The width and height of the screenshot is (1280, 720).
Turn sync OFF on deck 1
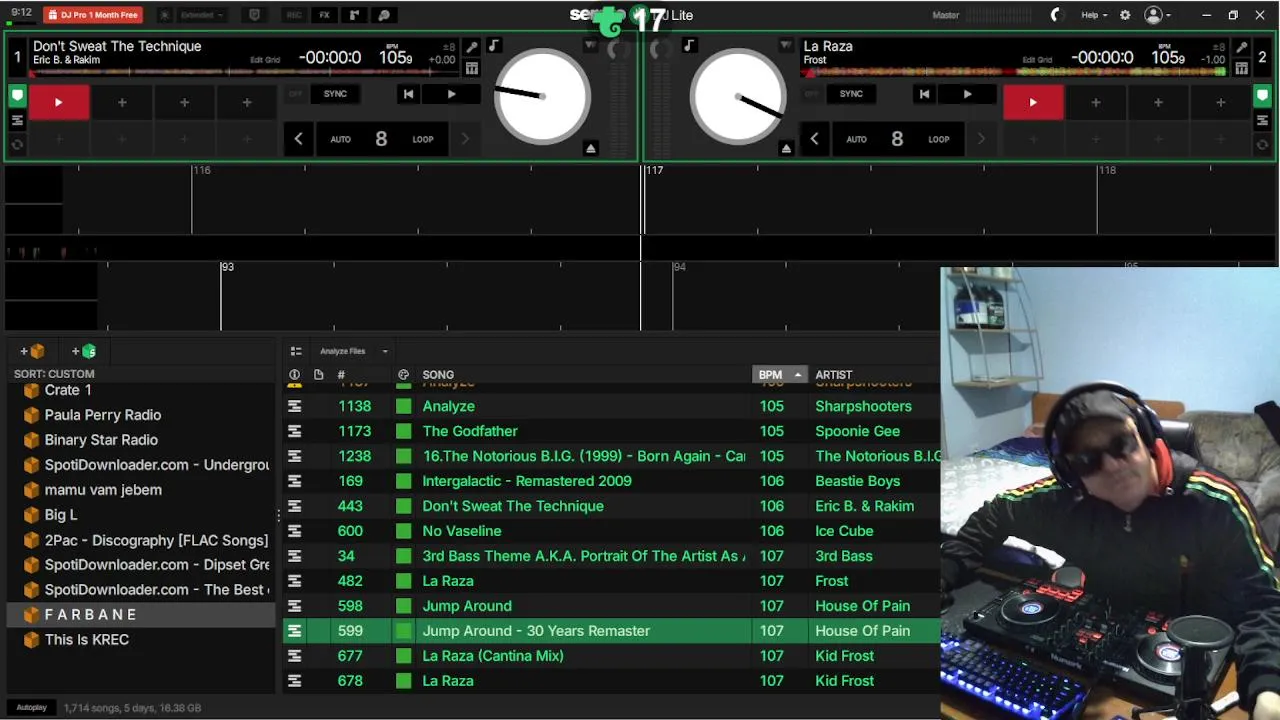[x=295, y=94]
